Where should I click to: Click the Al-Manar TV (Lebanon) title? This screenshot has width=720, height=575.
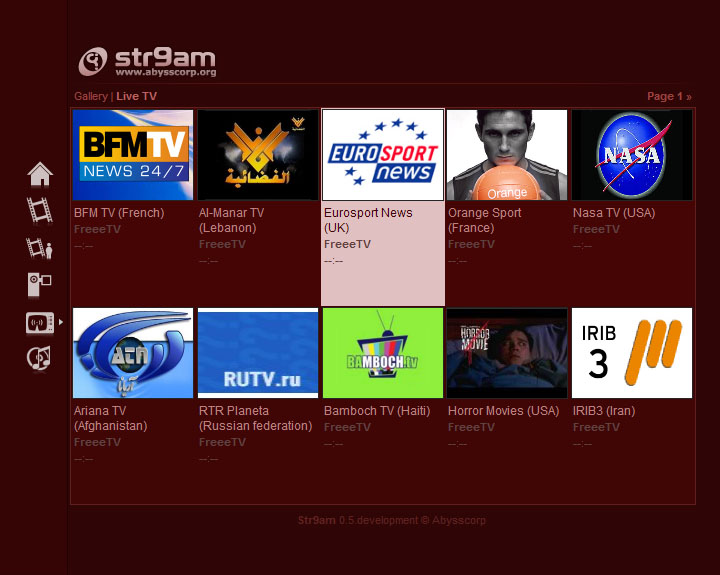[231, 220]
